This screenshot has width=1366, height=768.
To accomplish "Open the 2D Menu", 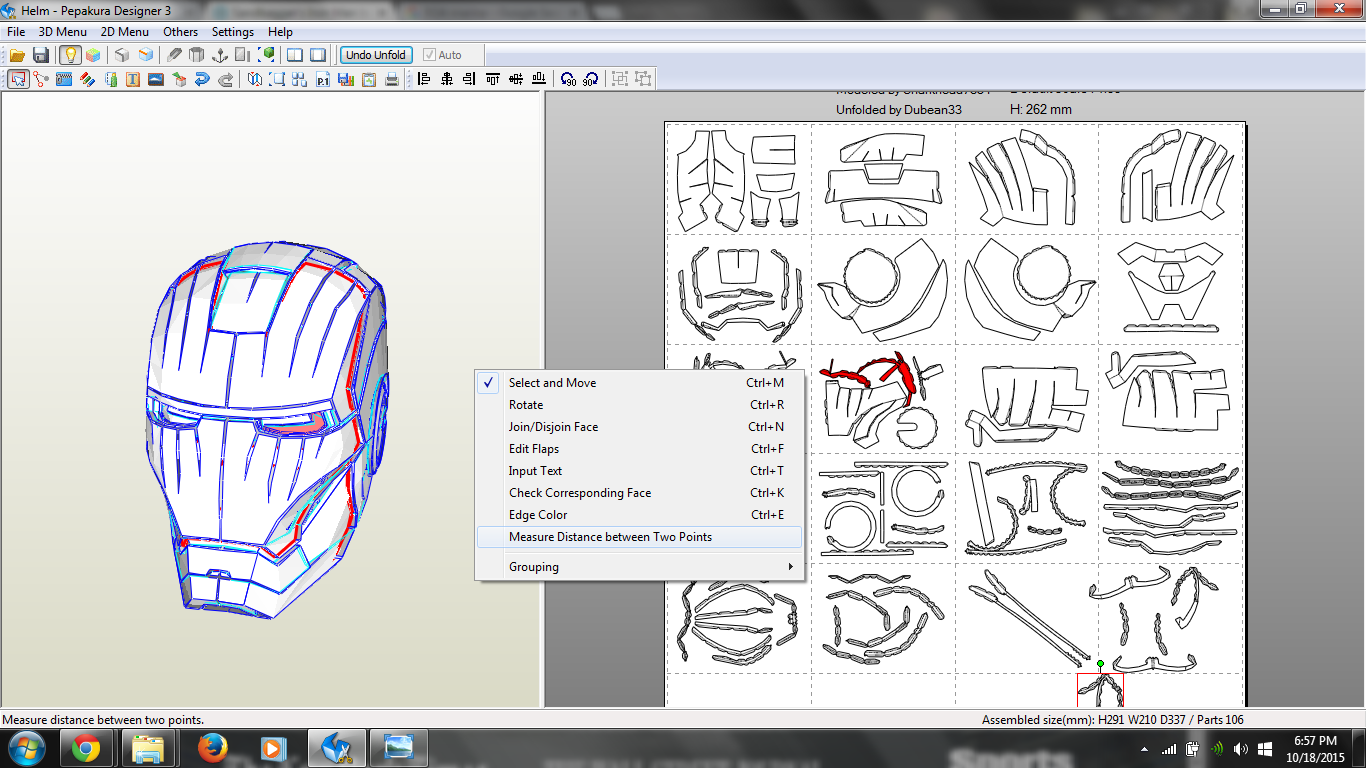I will point(125,32).
